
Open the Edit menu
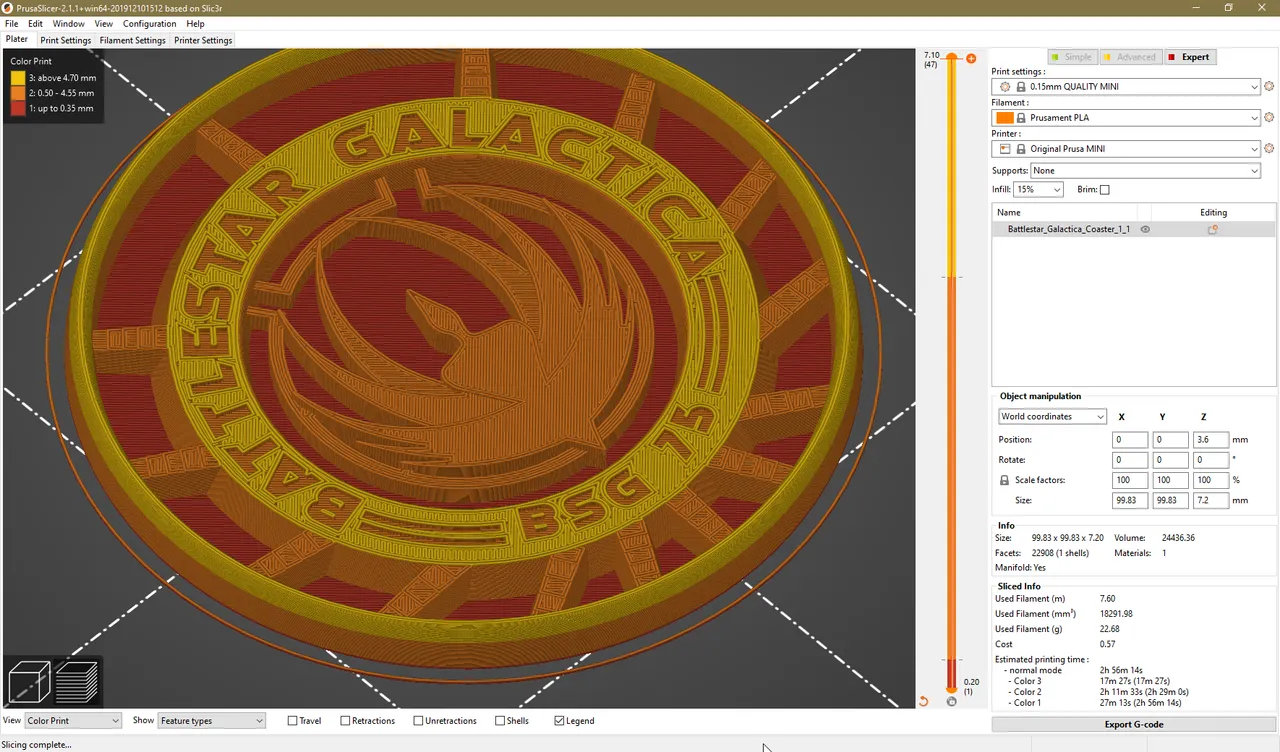pyautogui.click(x=35, y=24)
